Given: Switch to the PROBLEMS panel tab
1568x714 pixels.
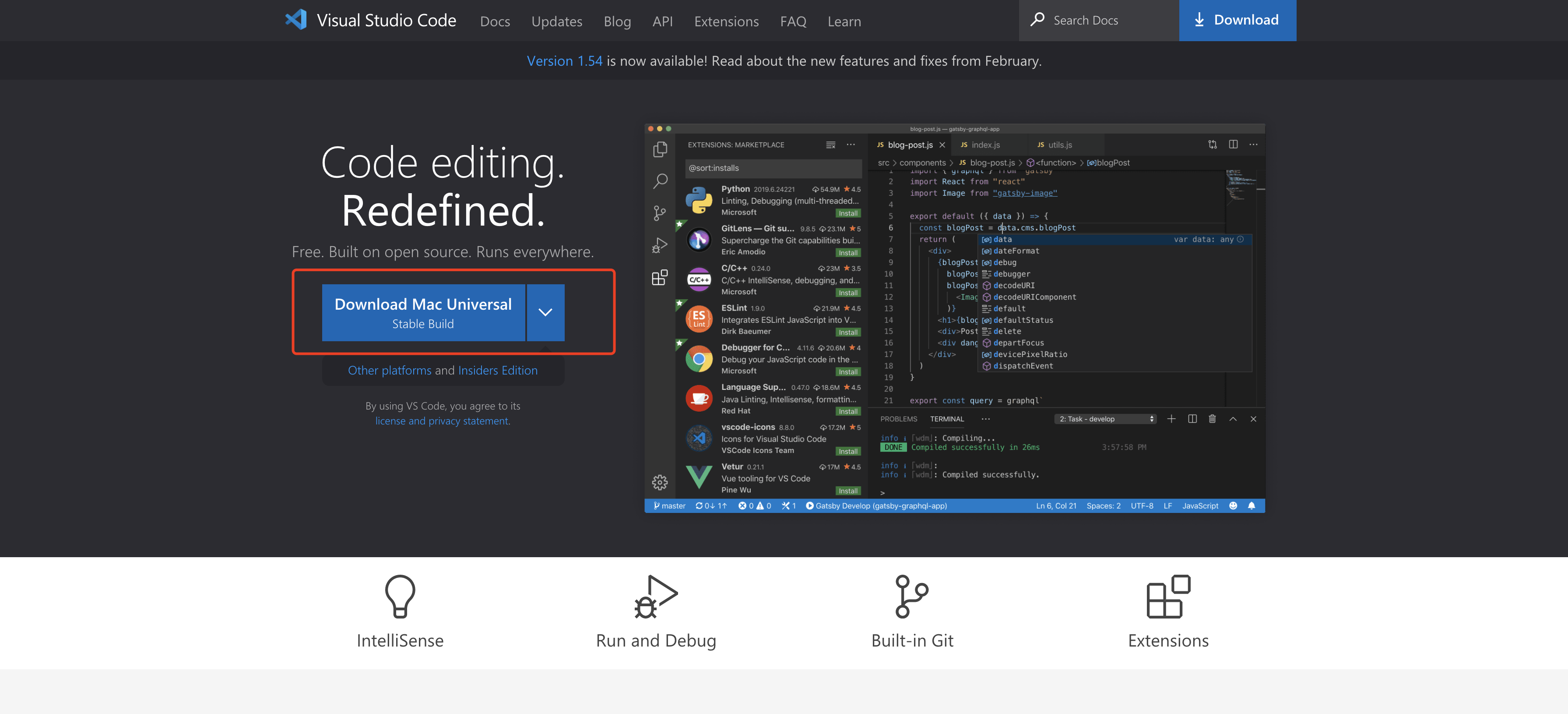Looking at the screenshot, I should [x=898, y=419].
